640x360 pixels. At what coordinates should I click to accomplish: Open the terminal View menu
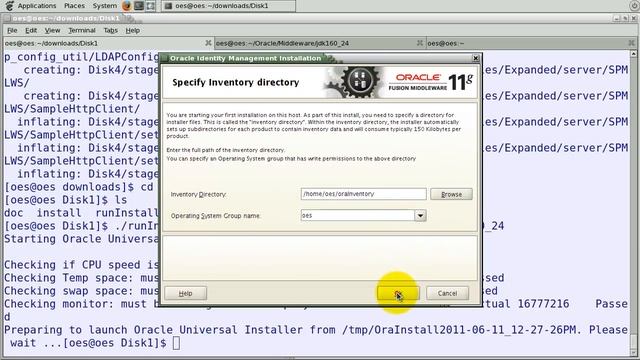pyautogui.click(x=52, y=30)
